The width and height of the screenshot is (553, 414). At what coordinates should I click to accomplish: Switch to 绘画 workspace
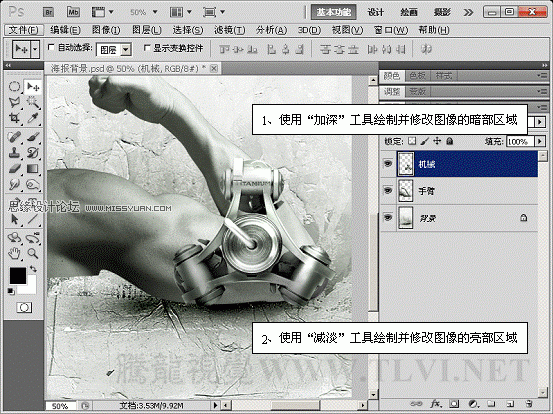pos(409,12)
